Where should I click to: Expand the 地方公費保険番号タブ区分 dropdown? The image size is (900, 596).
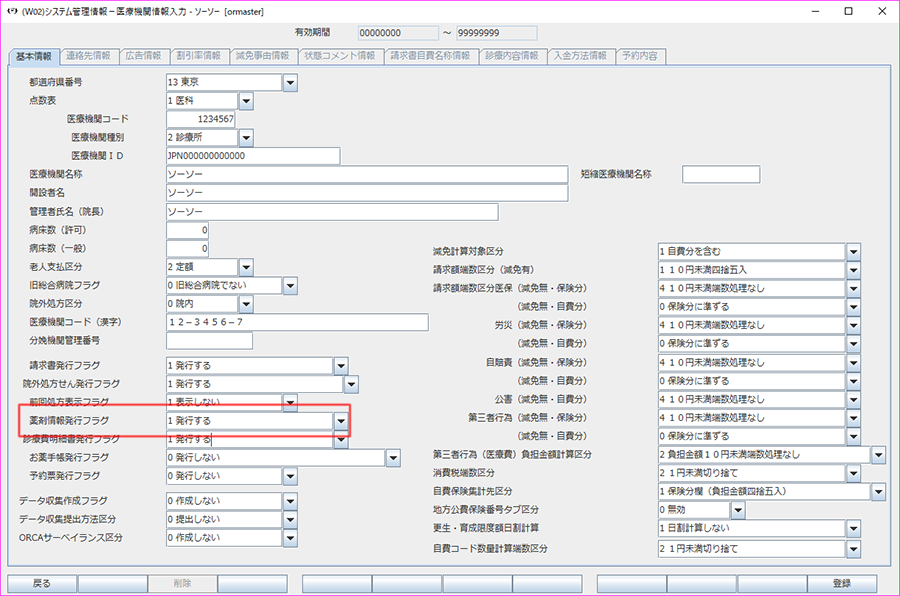coord(738,510)
